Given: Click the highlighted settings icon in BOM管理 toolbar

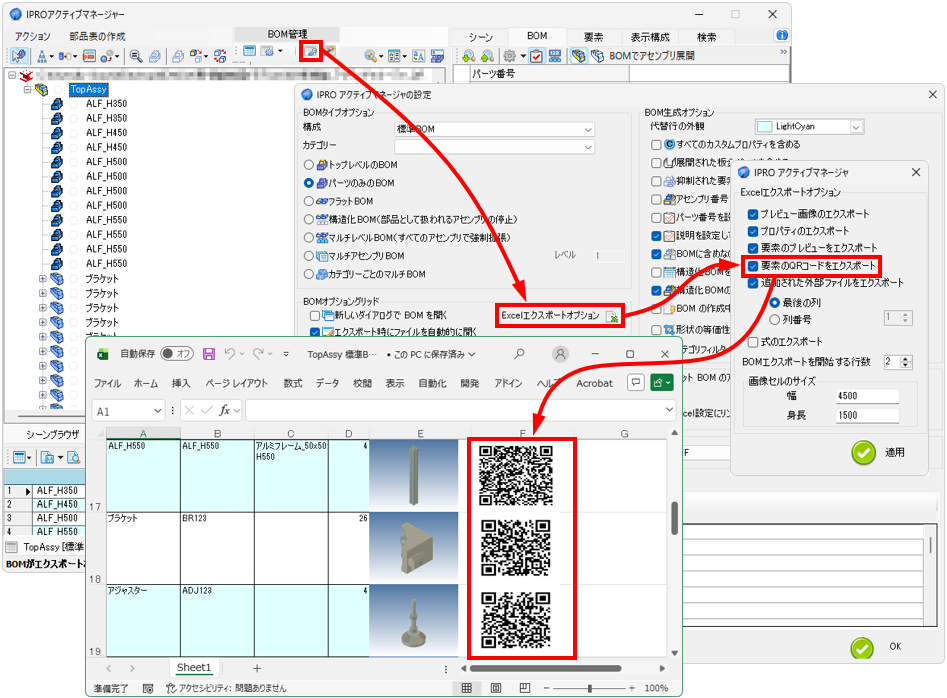Looking at the screenshot, I should (311, 52).
